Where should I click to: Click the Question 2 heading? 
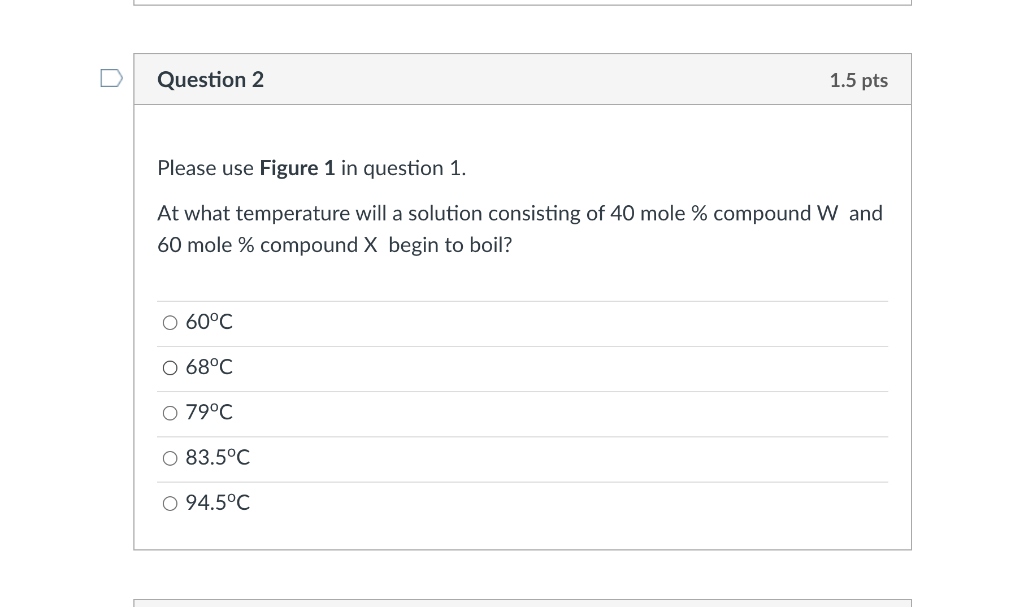210,80
